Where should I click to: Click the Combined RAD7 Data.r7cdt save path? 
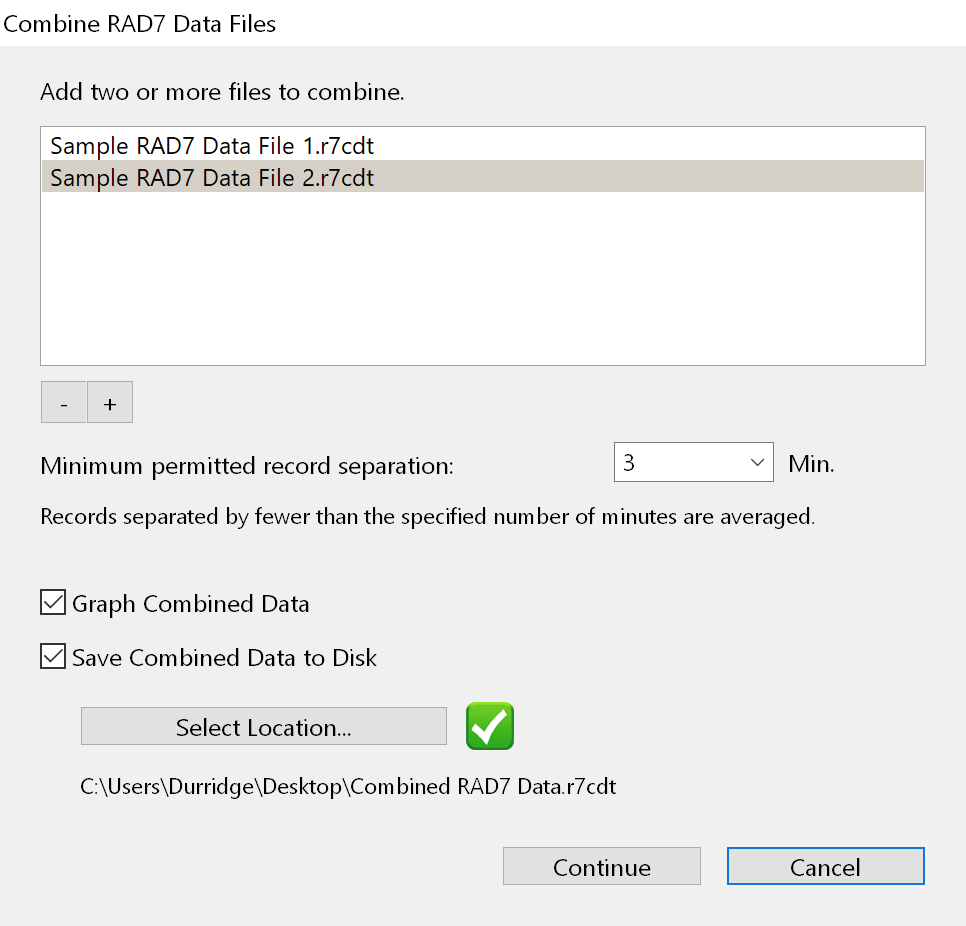tap(348, 786)
